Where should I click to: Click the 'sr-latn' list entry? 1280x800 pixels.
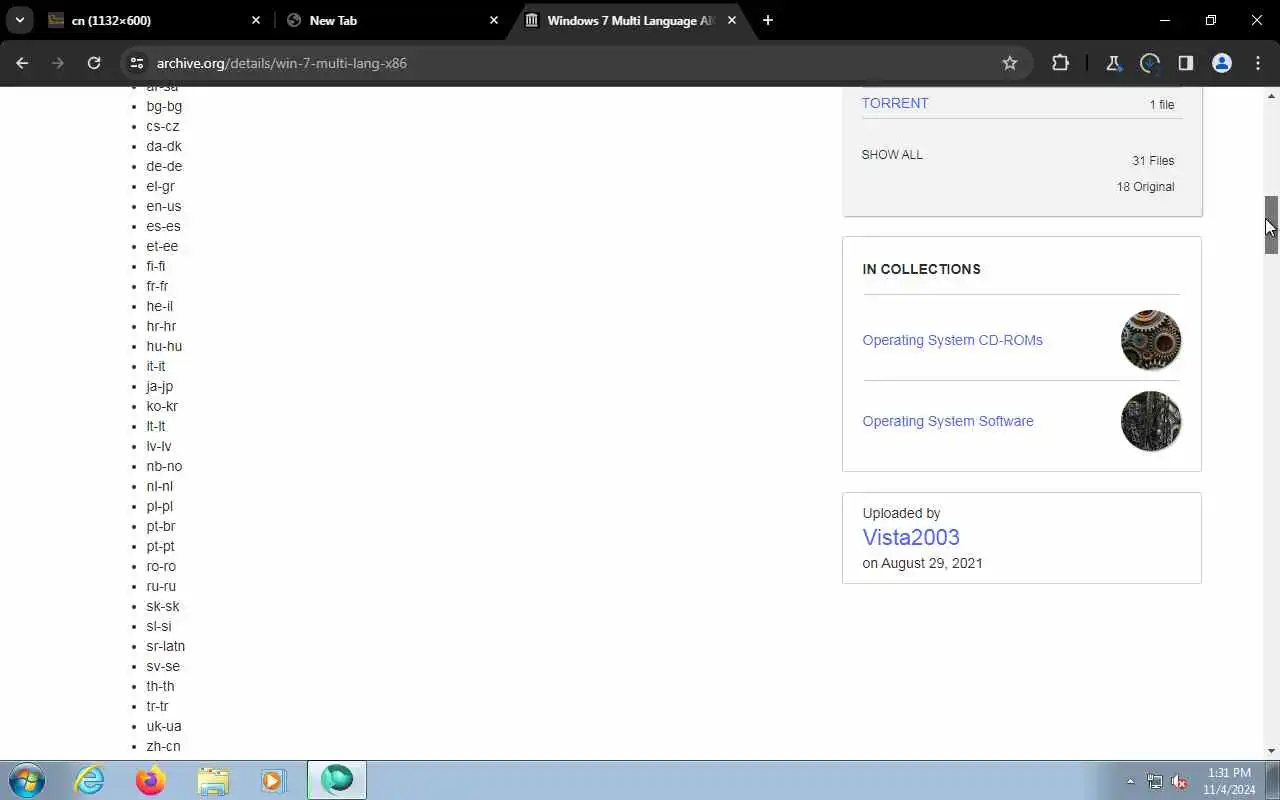click(x=166, y=646)
